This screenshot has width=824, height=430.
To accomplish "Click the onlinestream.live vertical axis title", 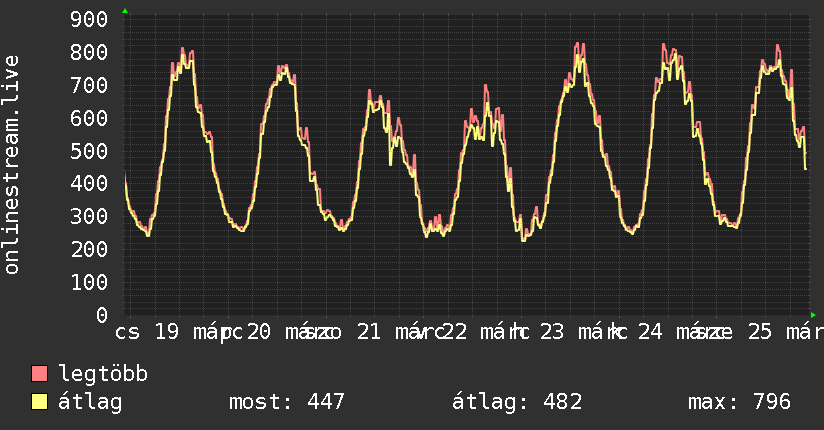I will click(11, 165).
